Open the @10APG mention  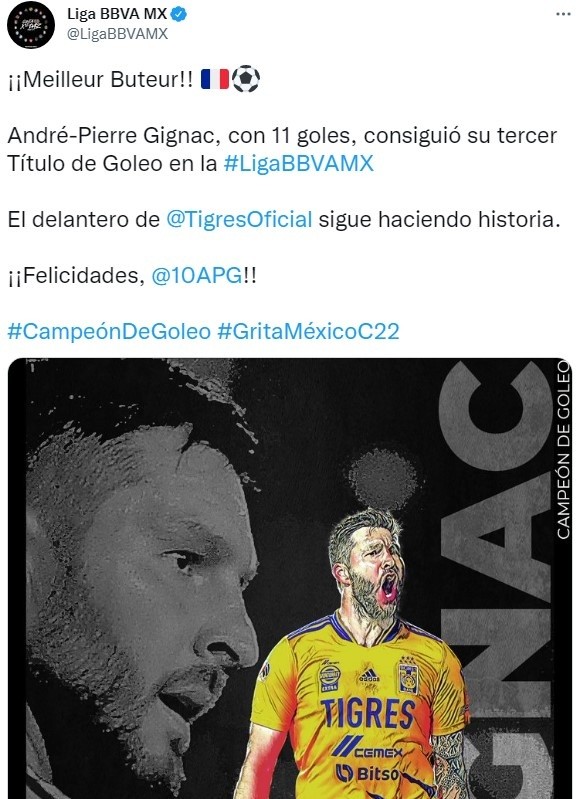(197, 276)
